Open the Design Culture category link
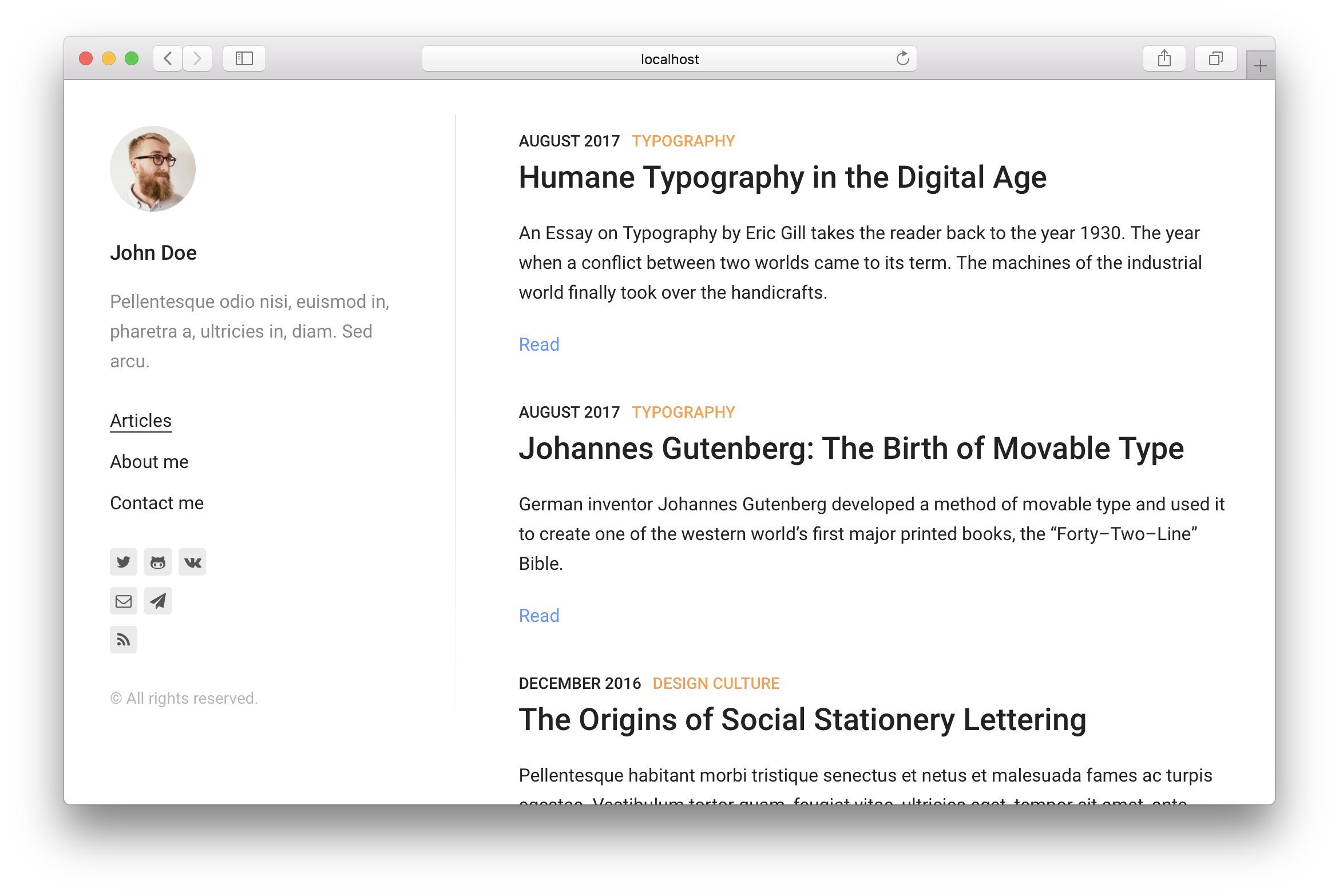The width and height of the screenshot is (1339, 896). 716,683
